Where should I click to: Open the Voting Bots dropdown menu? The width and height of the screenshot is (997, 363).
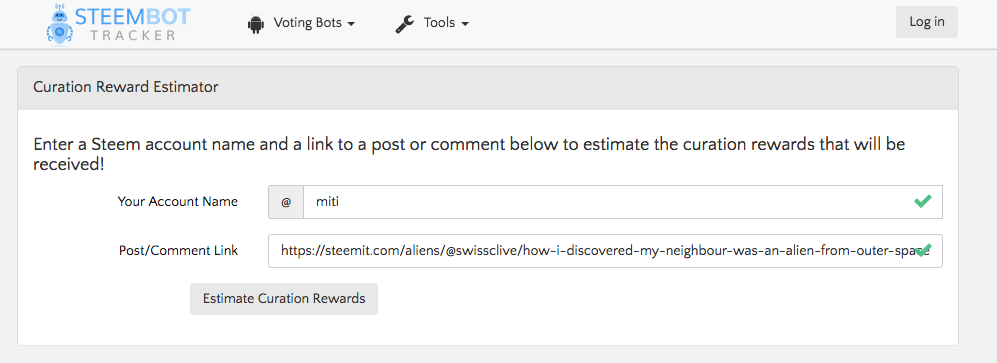tap(301, 24)
